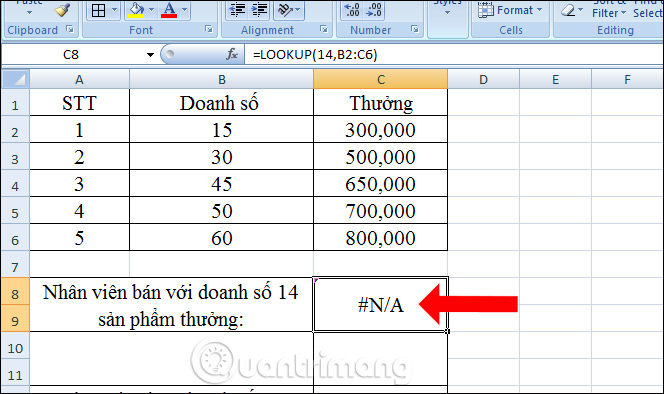
Task: Select column B header
Action: click(221, 79)
